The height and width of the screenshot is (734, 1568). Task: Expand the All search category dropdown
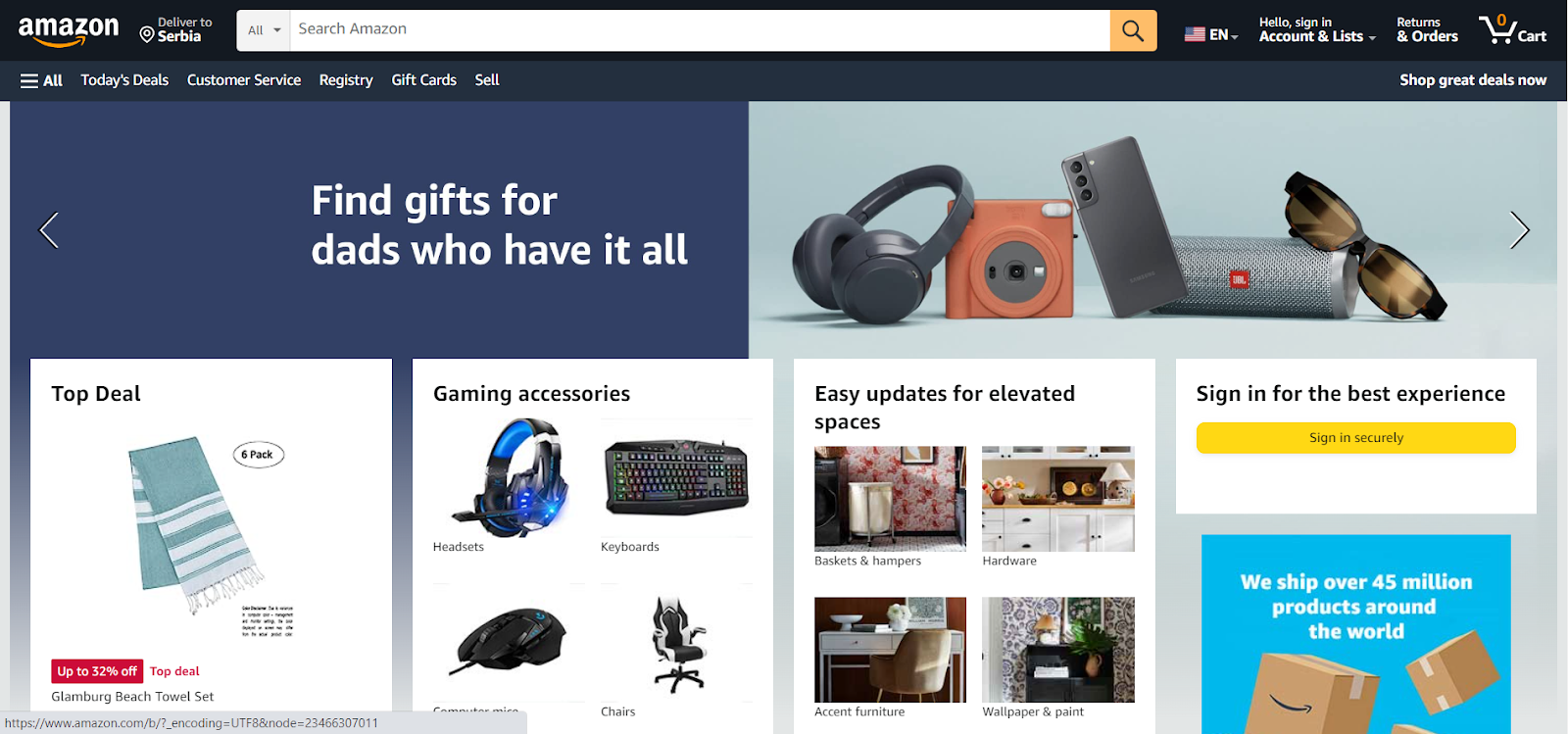[x=264, y=30]
